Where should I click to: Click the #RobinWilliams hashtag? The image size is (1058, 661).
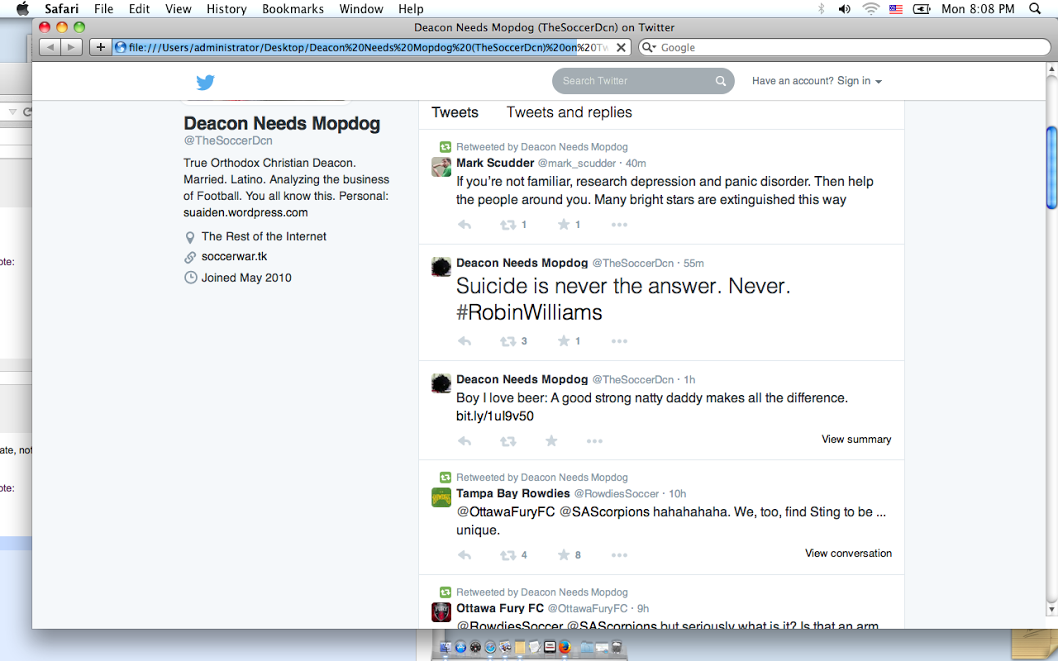point(529,312)
